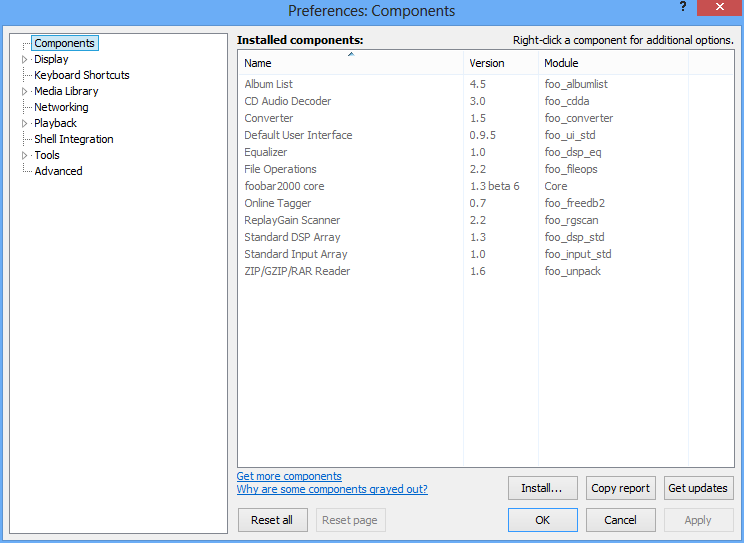Click the Install... button

click(543, 488)
